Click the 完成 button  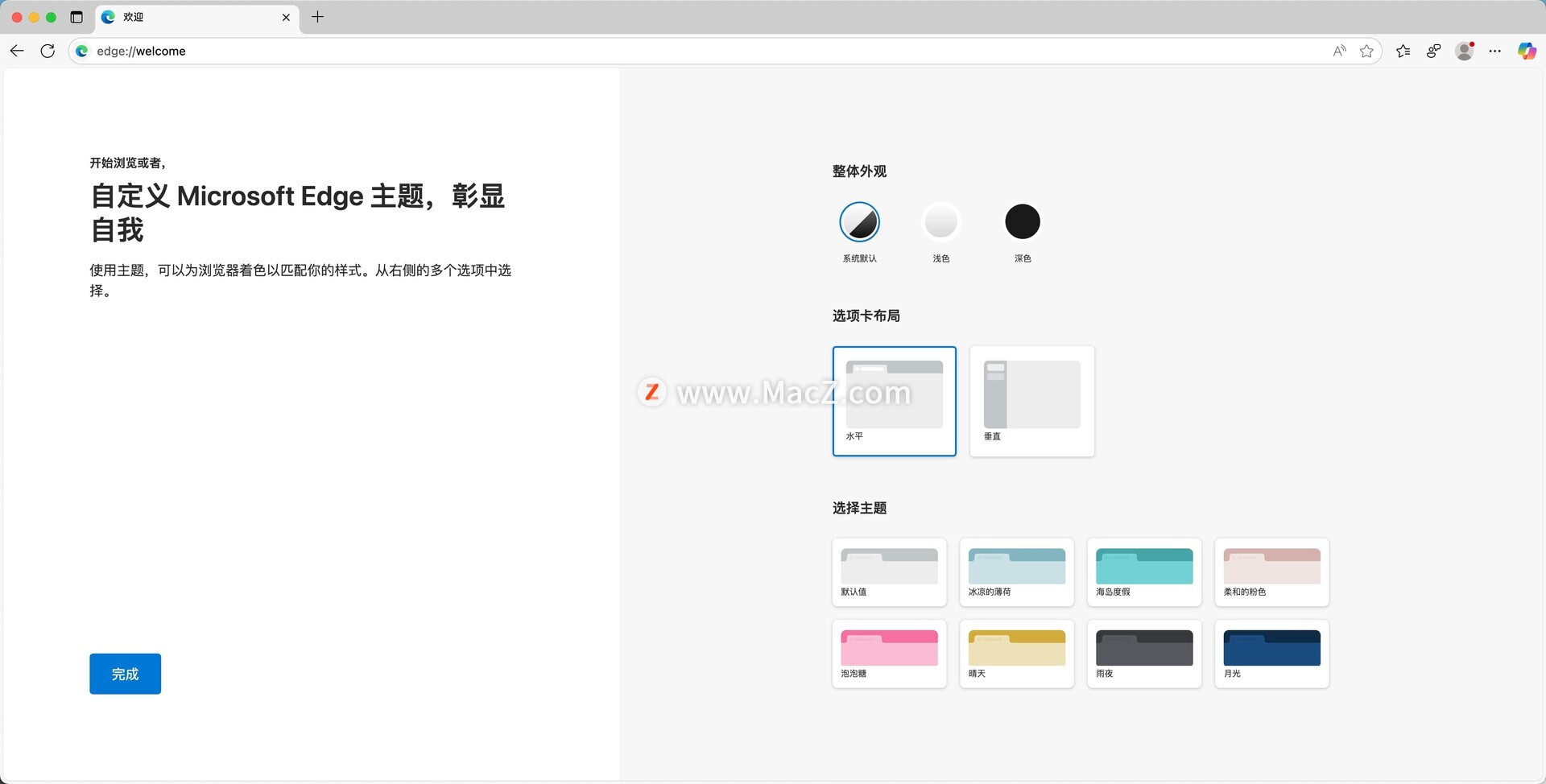pyautogui.click(x=125, y=674)
